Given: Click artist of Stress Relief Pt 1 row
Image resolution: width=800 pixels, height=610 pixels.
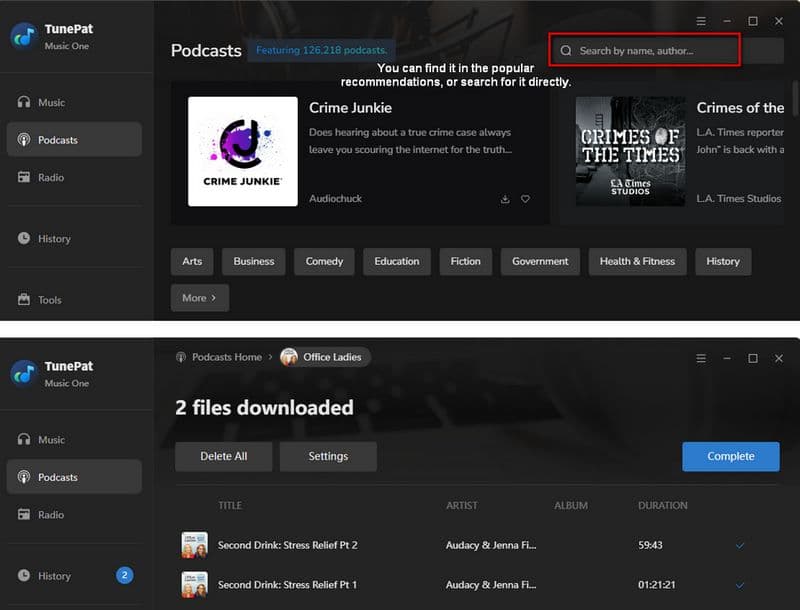Looking at the screenshot, I should (491, 584).
